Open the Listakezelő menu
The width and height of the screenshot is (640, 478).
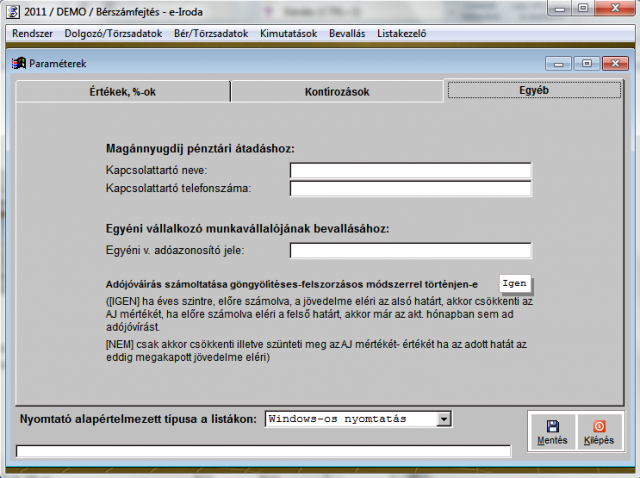pyautogui.click(x=402, y=33)
